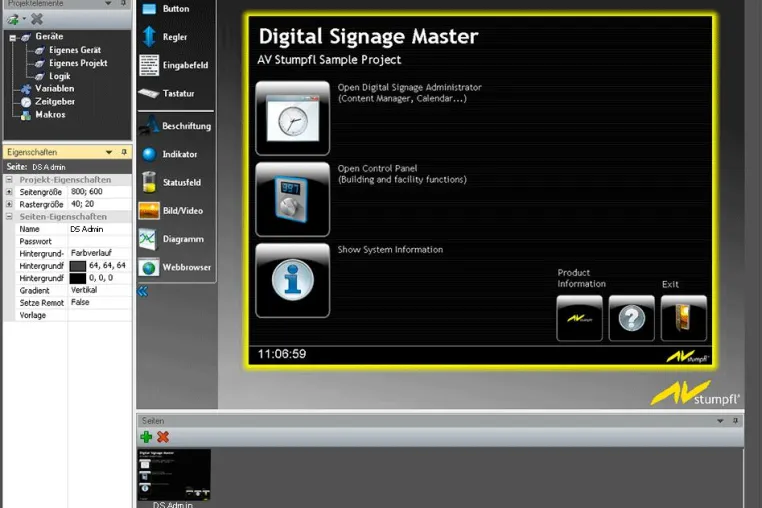Screen dimensions: 762x508
Task: Pin the Projektelemente panel
Action: pos(123,3)
